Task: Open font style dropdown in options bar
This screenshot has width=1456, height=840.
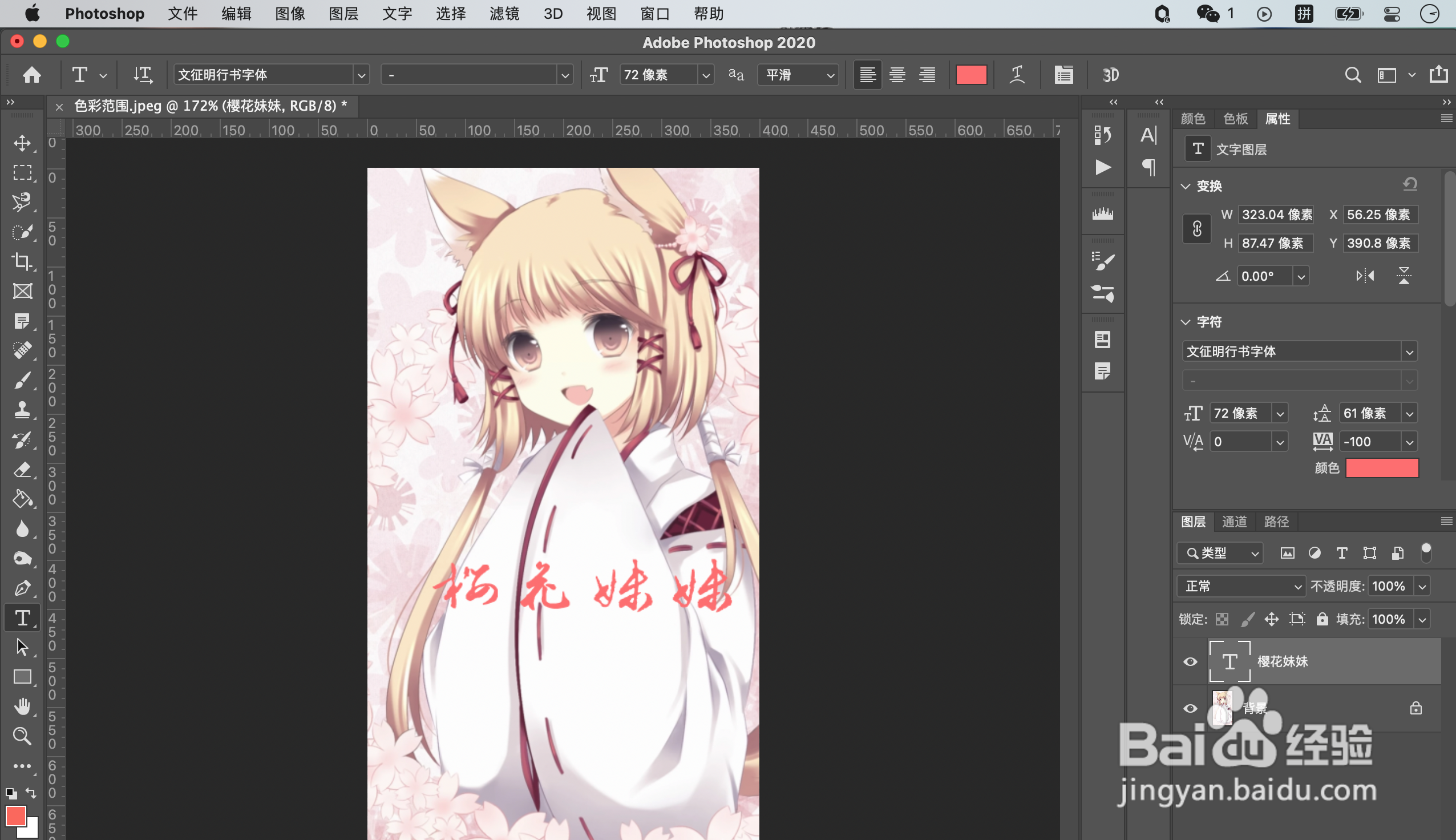Action: [x=564, y=75]
